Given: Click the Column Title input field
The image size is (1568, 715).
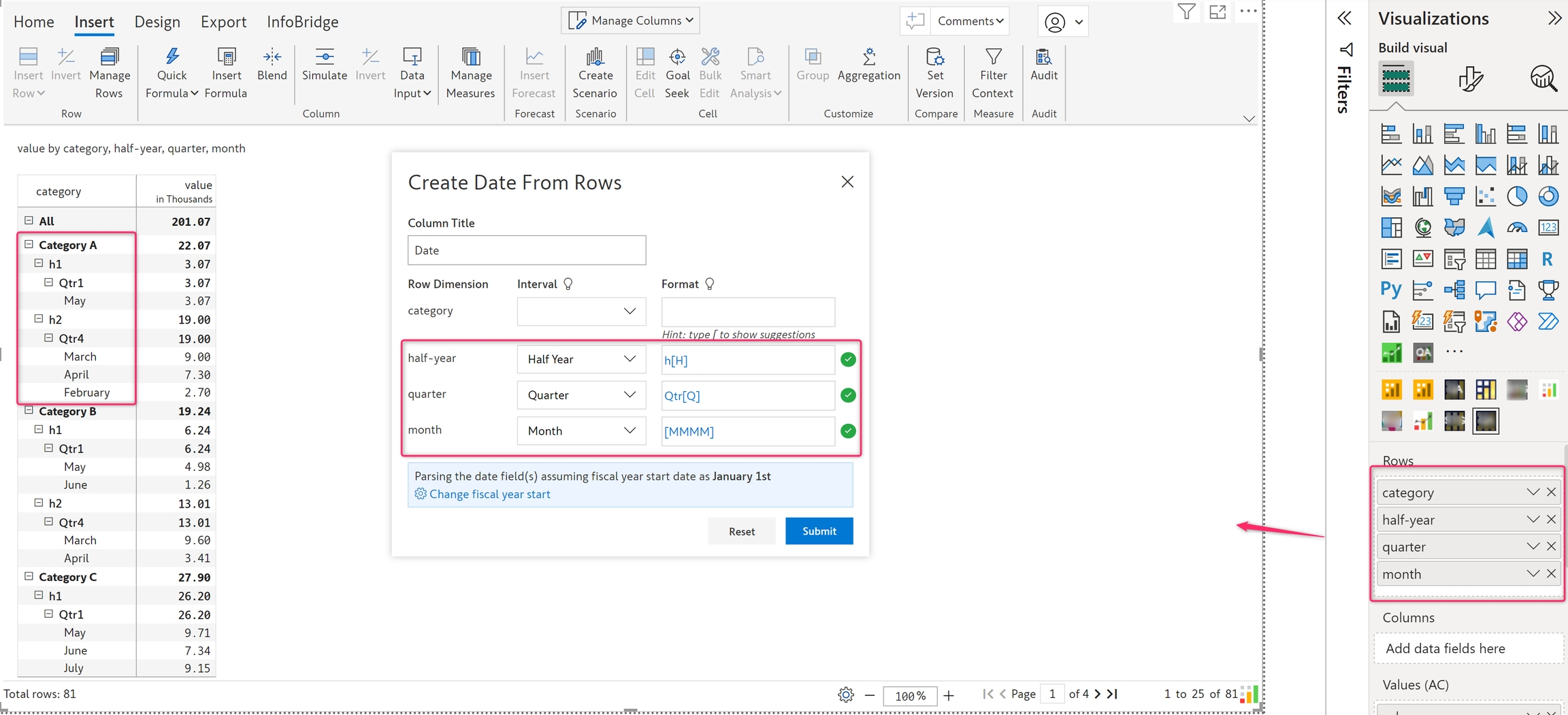Looking at the screenshot, I should [526, 250].
